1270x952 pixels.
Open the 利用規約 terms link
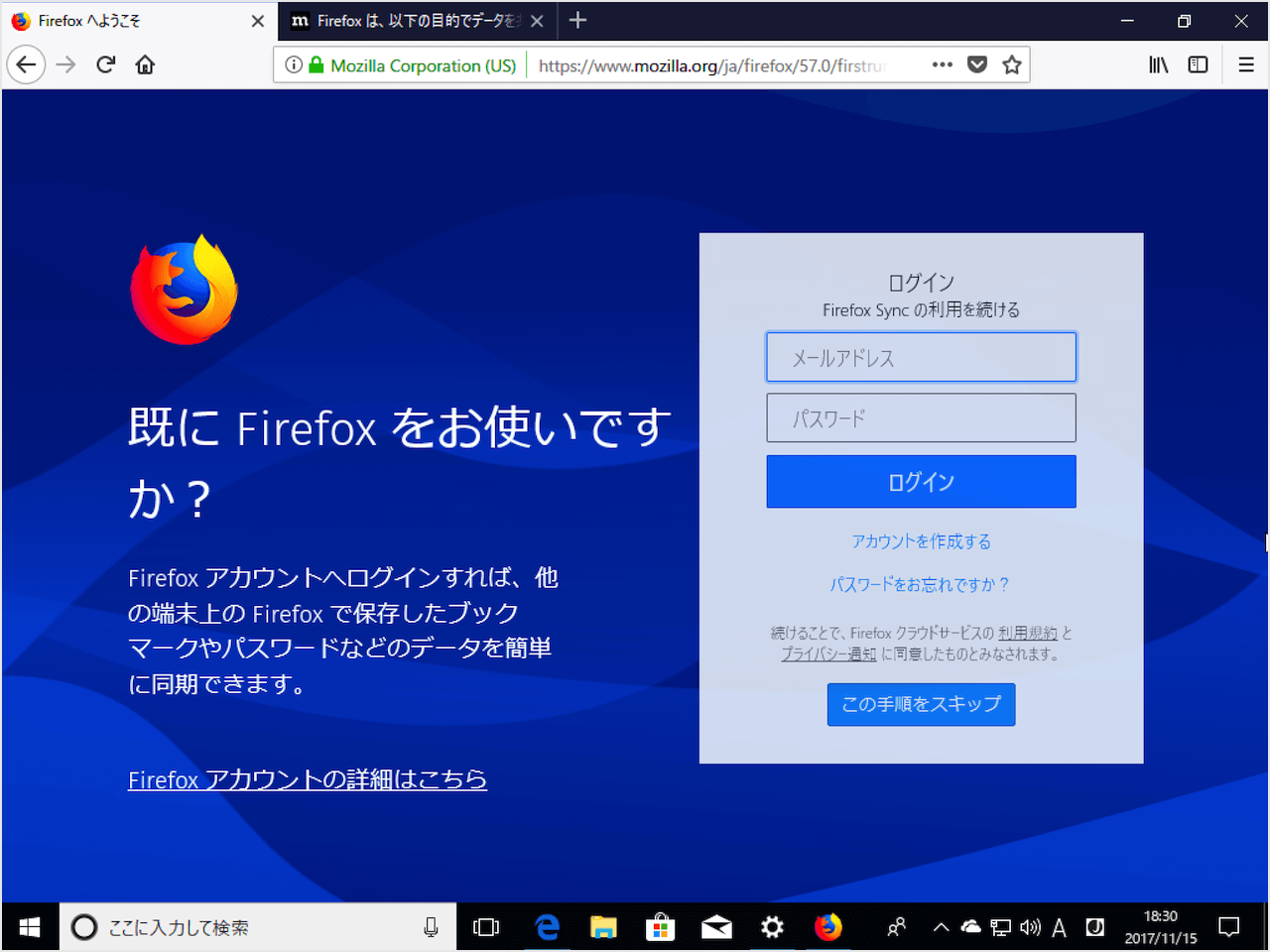click(x=1028, y=633)
